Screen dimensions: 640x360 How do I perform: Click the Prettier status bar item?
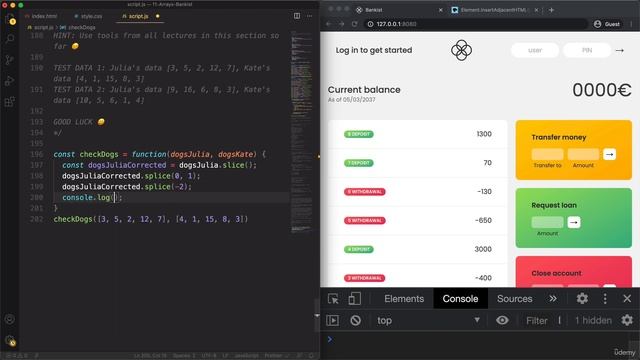277,356
